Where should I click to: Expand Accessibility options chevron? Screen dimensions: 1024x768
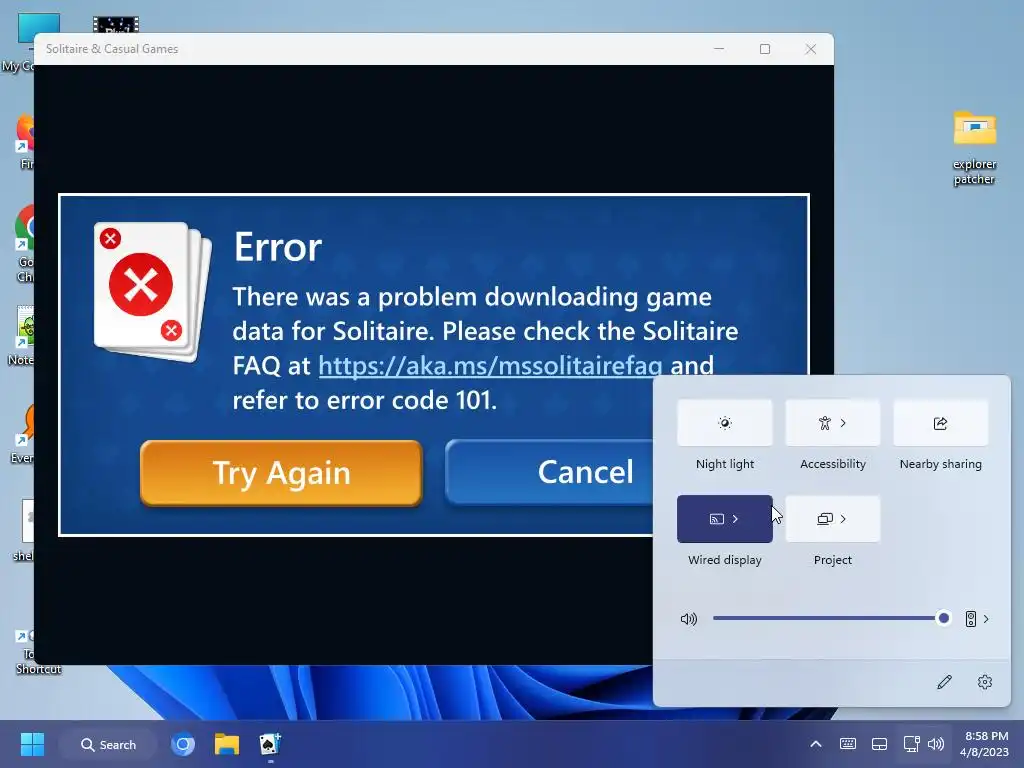click(x=843, y=423)
